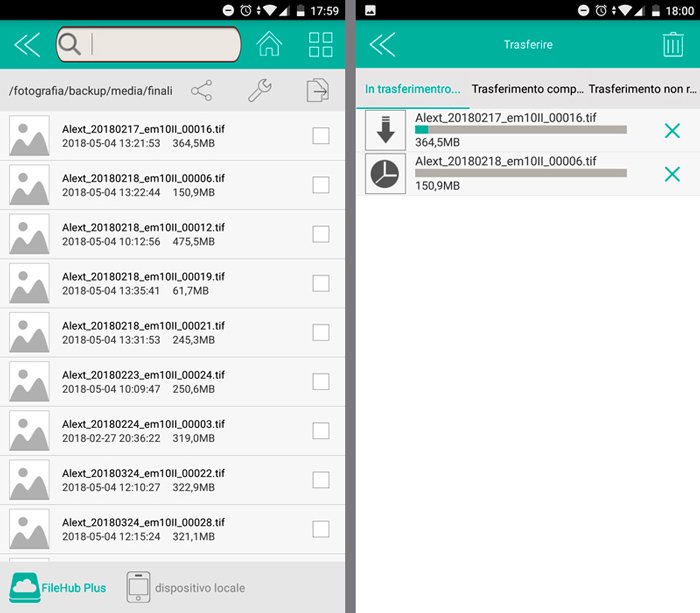This screenshot has width=700, height=613.
Task: Switch to Trasferimento non r... tab
Action: [x=642, y=89]
